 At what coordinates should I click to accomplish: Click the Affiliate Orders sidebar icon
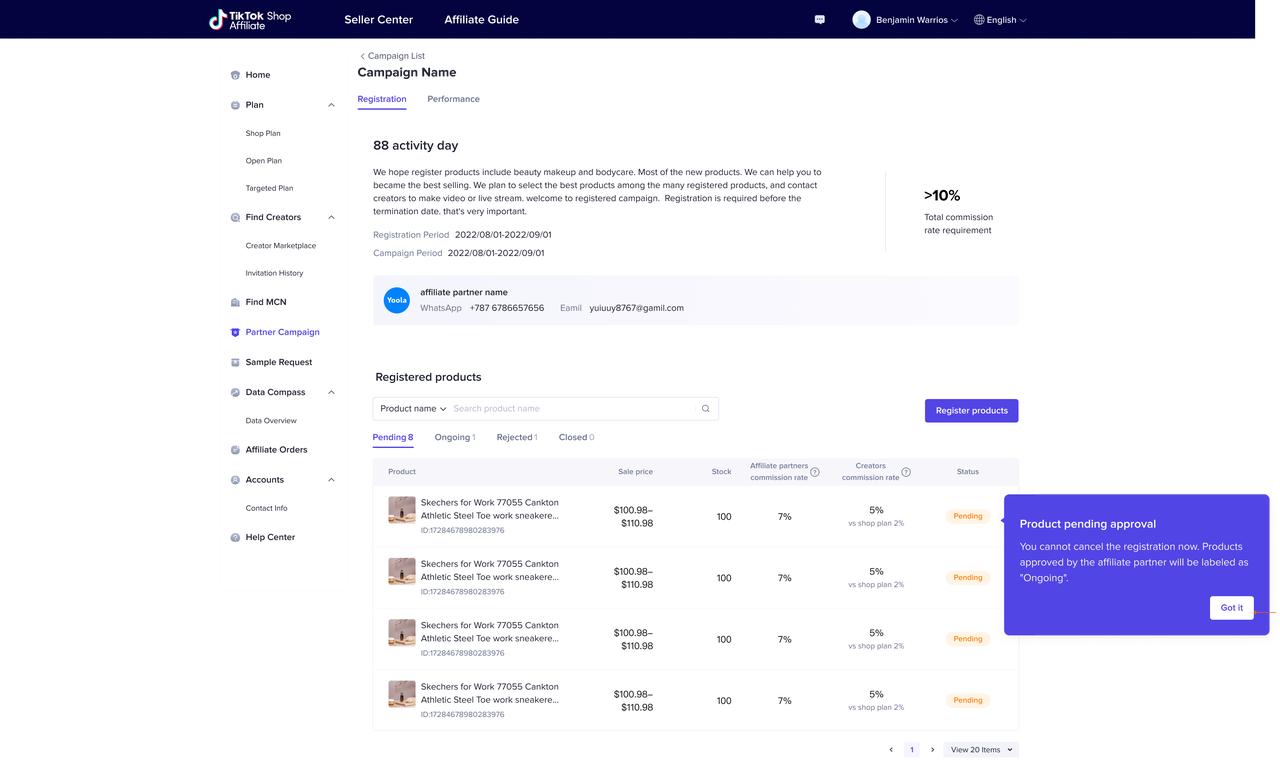pyautogui.click(x=235, y=450)
